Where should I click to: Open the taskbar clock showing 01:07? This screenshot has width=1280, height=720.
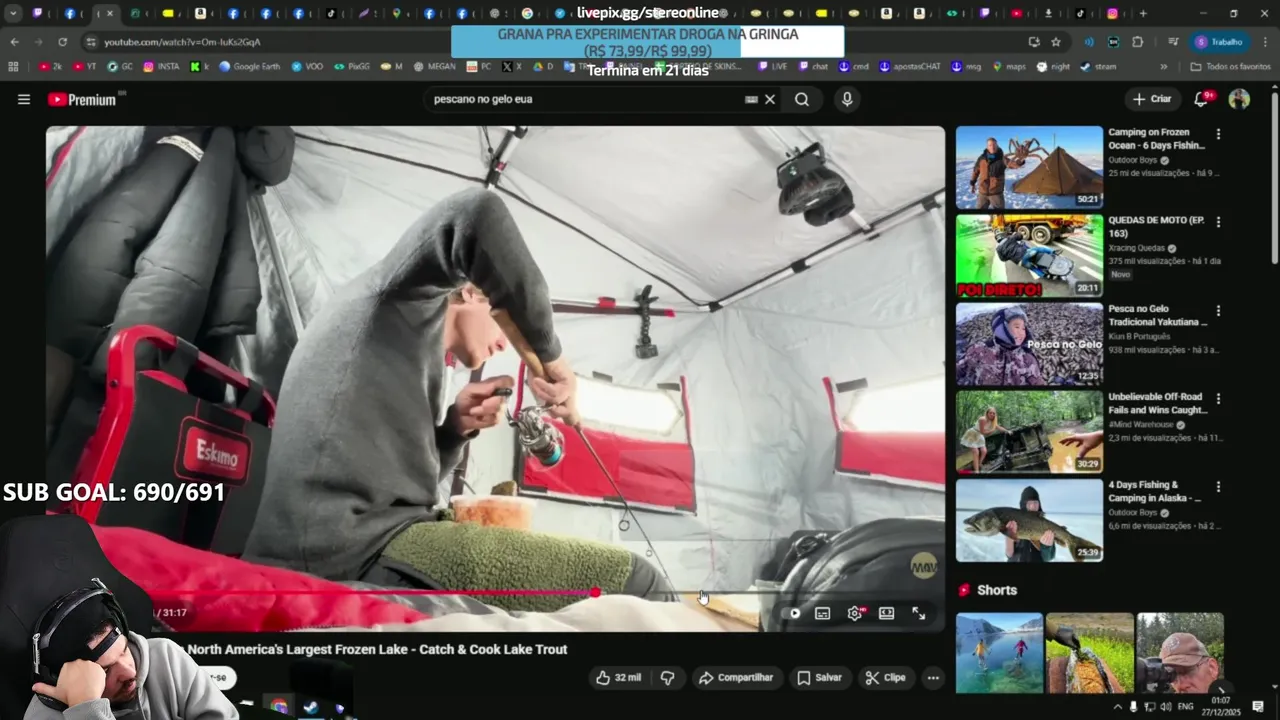tap(1221, 707)
